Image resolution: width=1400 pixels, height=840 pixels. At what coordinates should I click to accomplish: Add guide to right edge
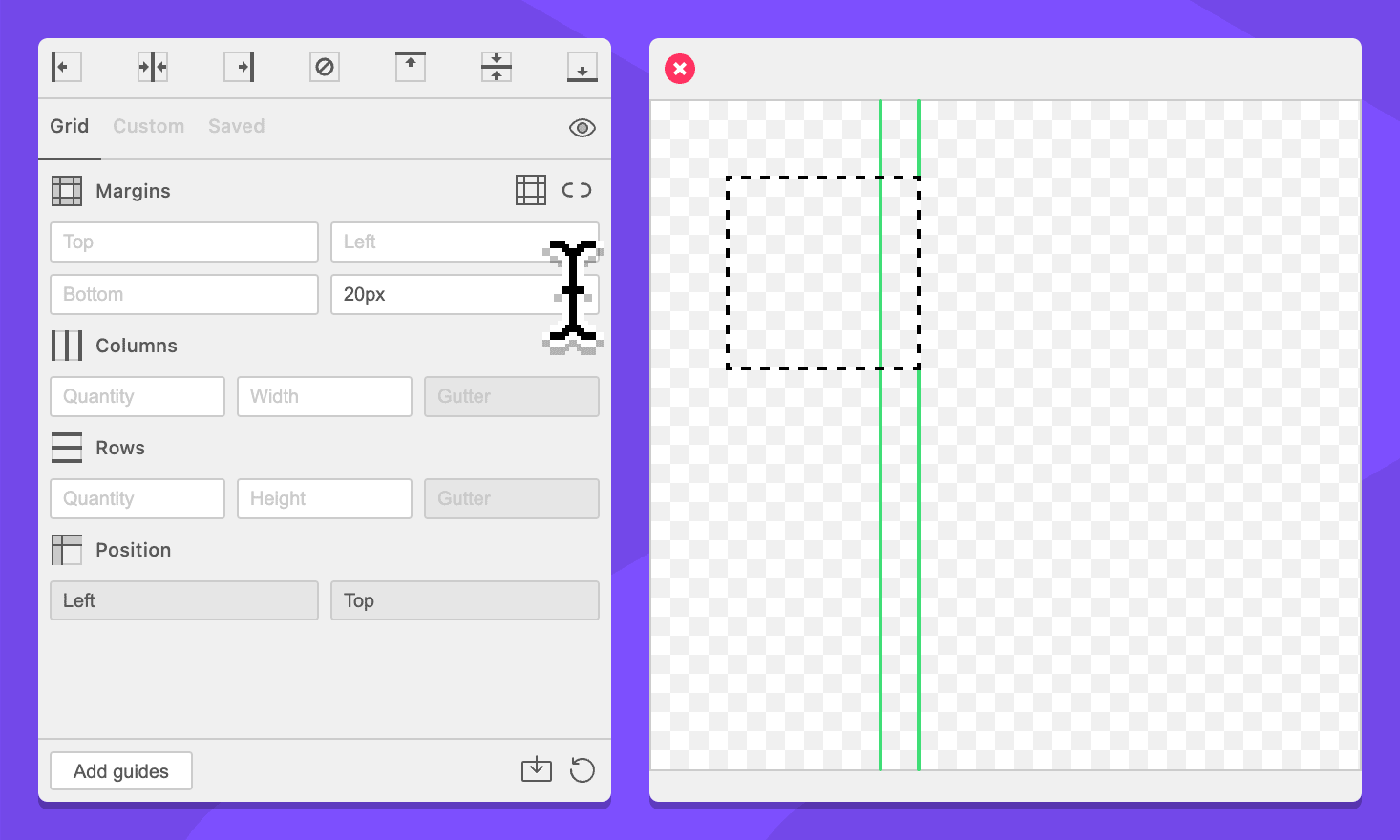coord(239,67)
